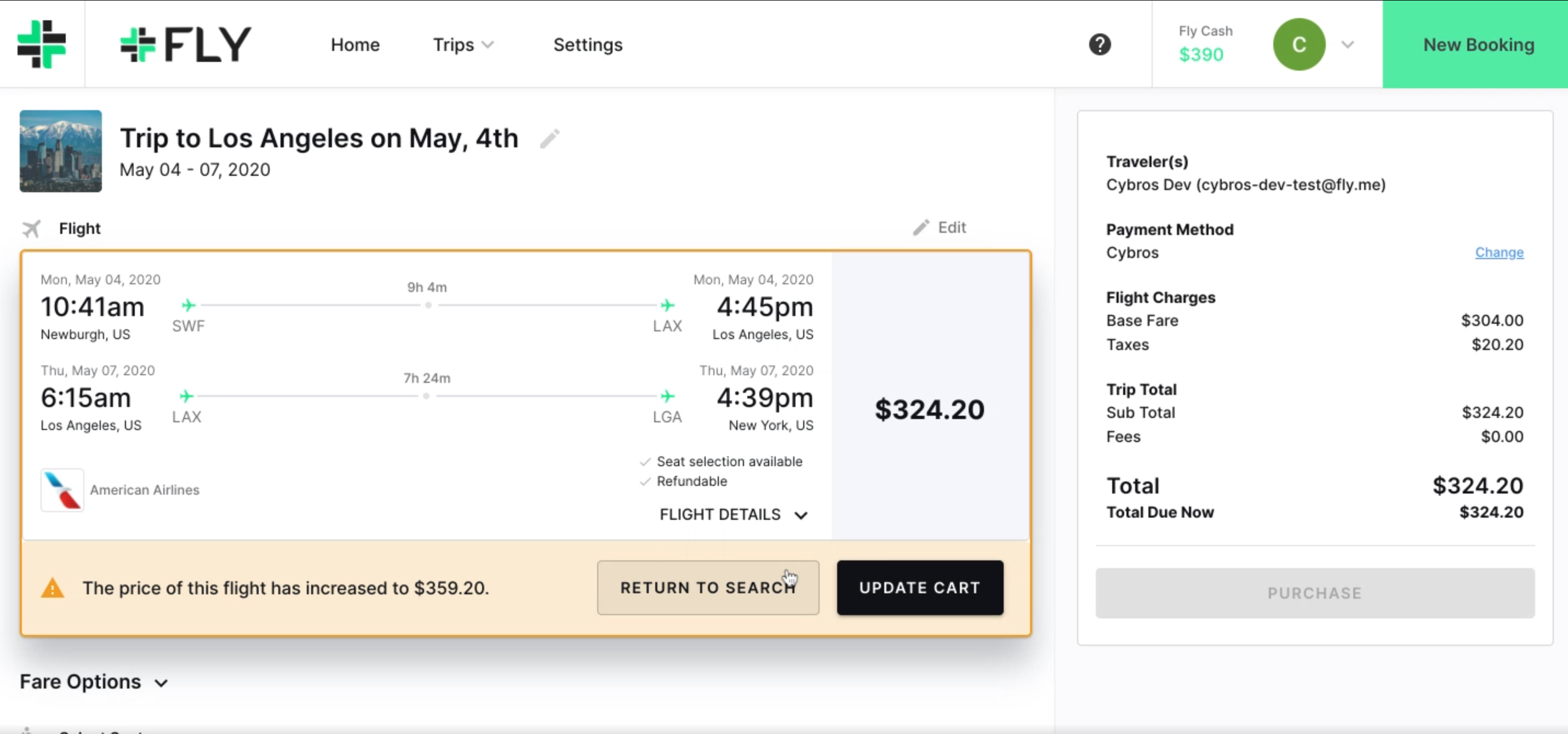The image size is (1568, 734).
Task: Expand the Fare Options section
Action: (x=93, y=681)
